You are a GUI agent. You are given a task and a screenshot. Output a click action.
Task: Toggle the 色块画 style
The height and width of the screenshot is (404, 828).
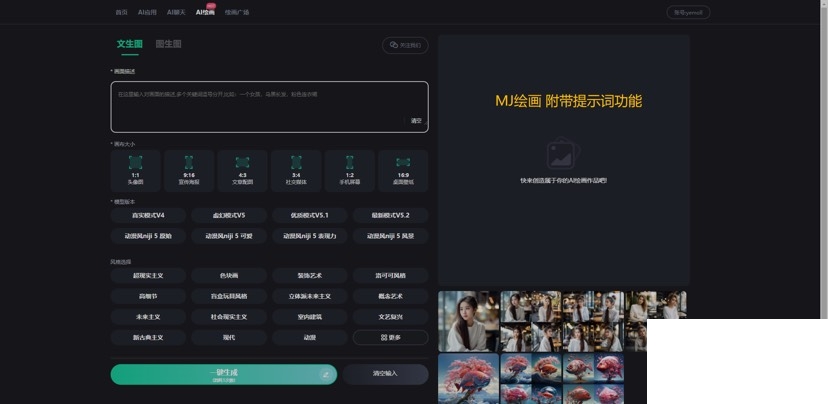coord(229,276)
